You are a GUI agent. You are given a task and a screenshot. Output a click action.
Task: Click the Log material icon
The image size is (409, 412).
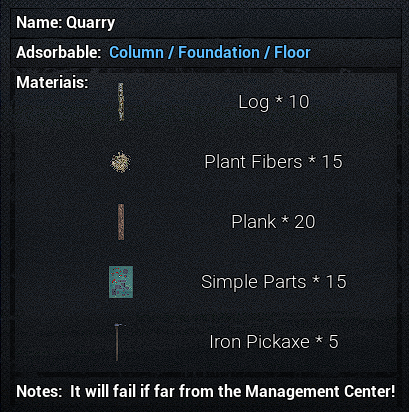tap(121, 102)
